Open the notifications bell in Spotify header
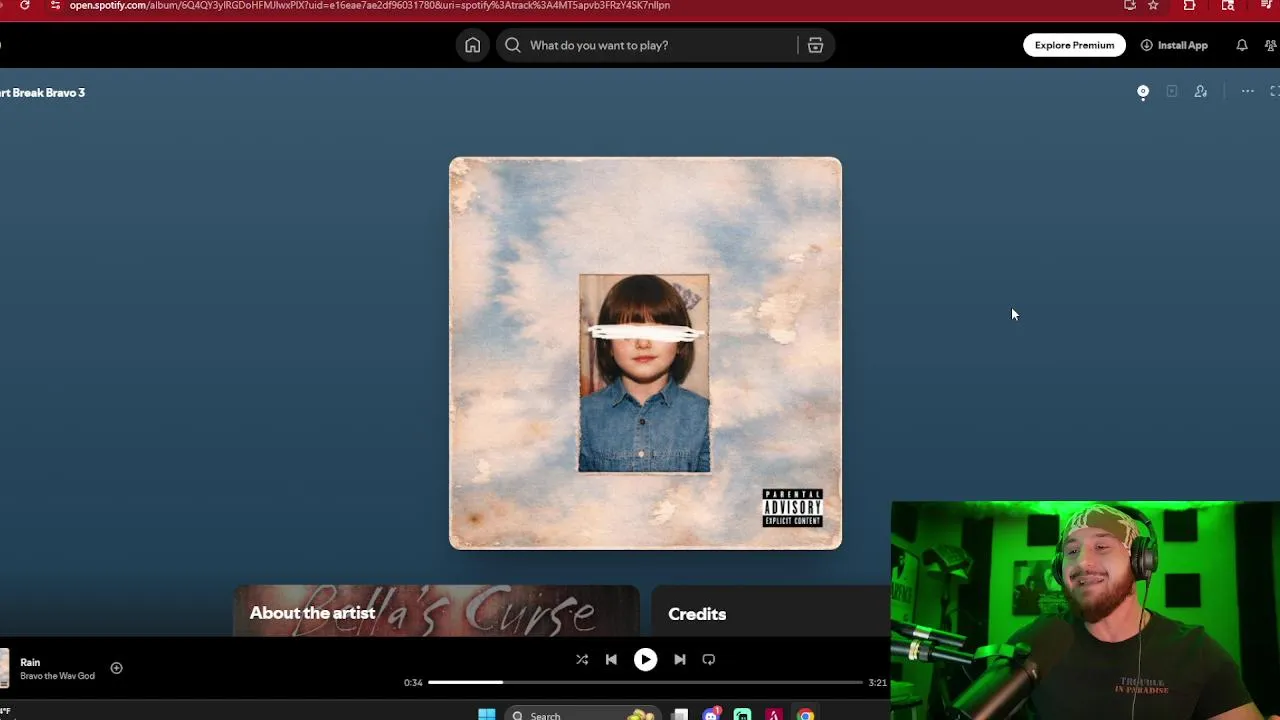Viewport: 1280px width, 720px height. tap(1241, 45)
